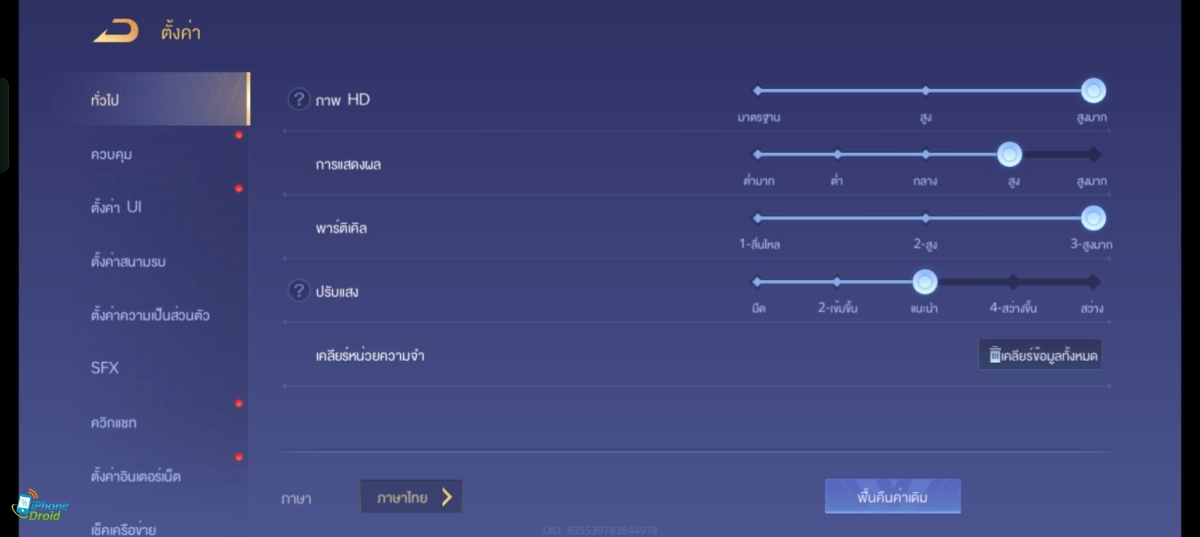
Task: Click the help icon beside ปรับแสง
Action: click(298, 291)
